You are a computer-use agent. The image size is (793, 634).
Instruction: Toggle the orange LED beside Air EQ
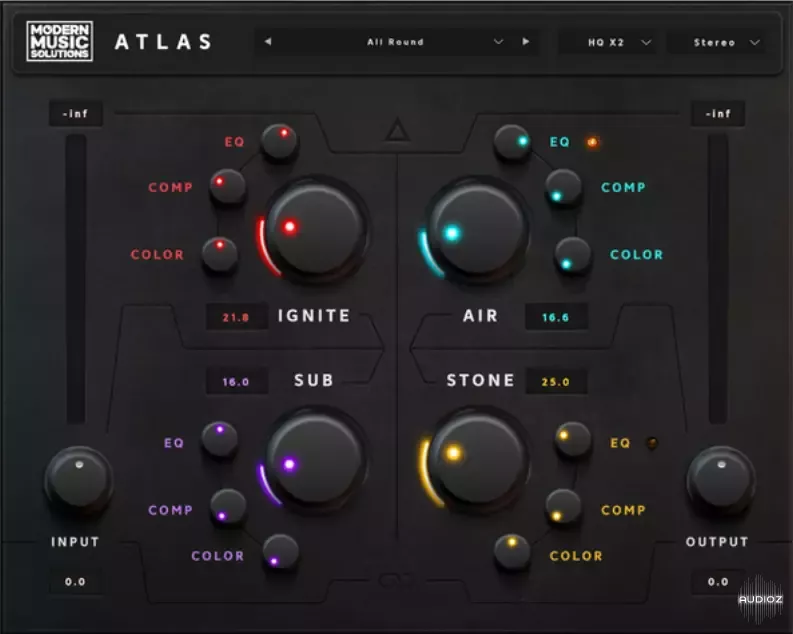(x=592, y=142)
